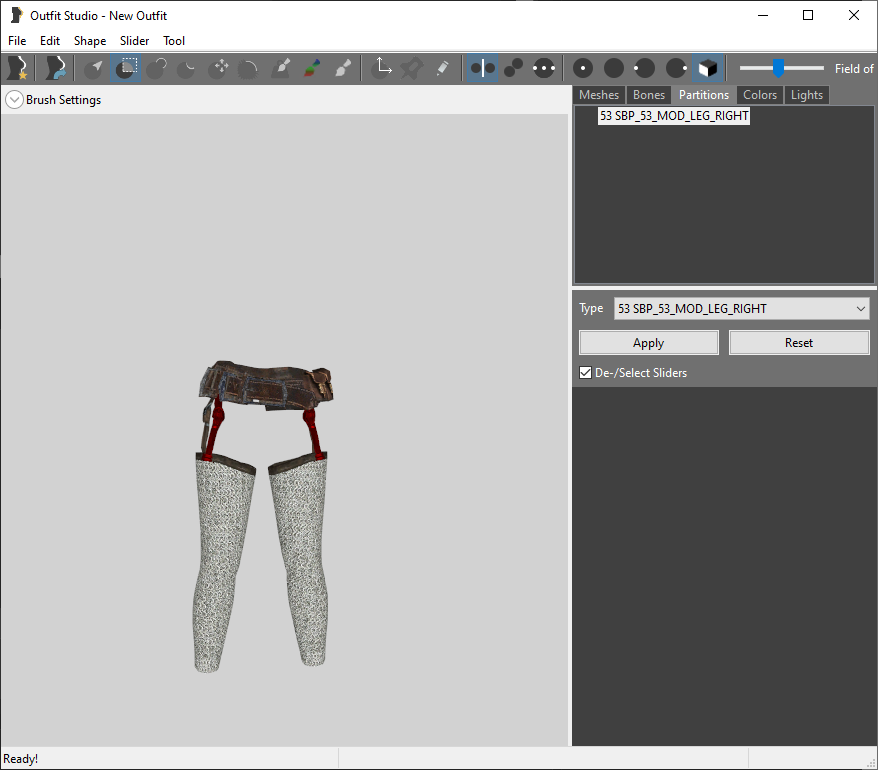
Task: Select the Move brush tool
Action: click(x=218, y=68)
